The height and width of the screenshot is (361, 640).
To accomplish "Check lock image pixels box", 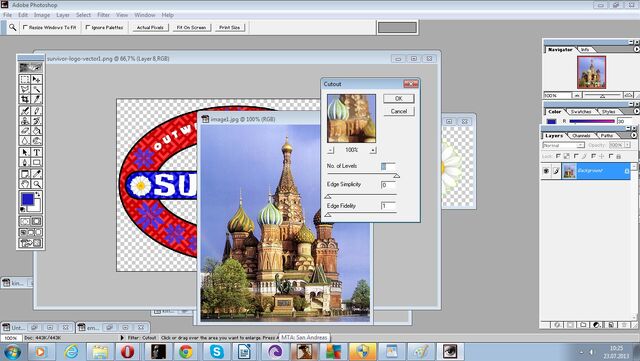I will click(x=576, y=156).
